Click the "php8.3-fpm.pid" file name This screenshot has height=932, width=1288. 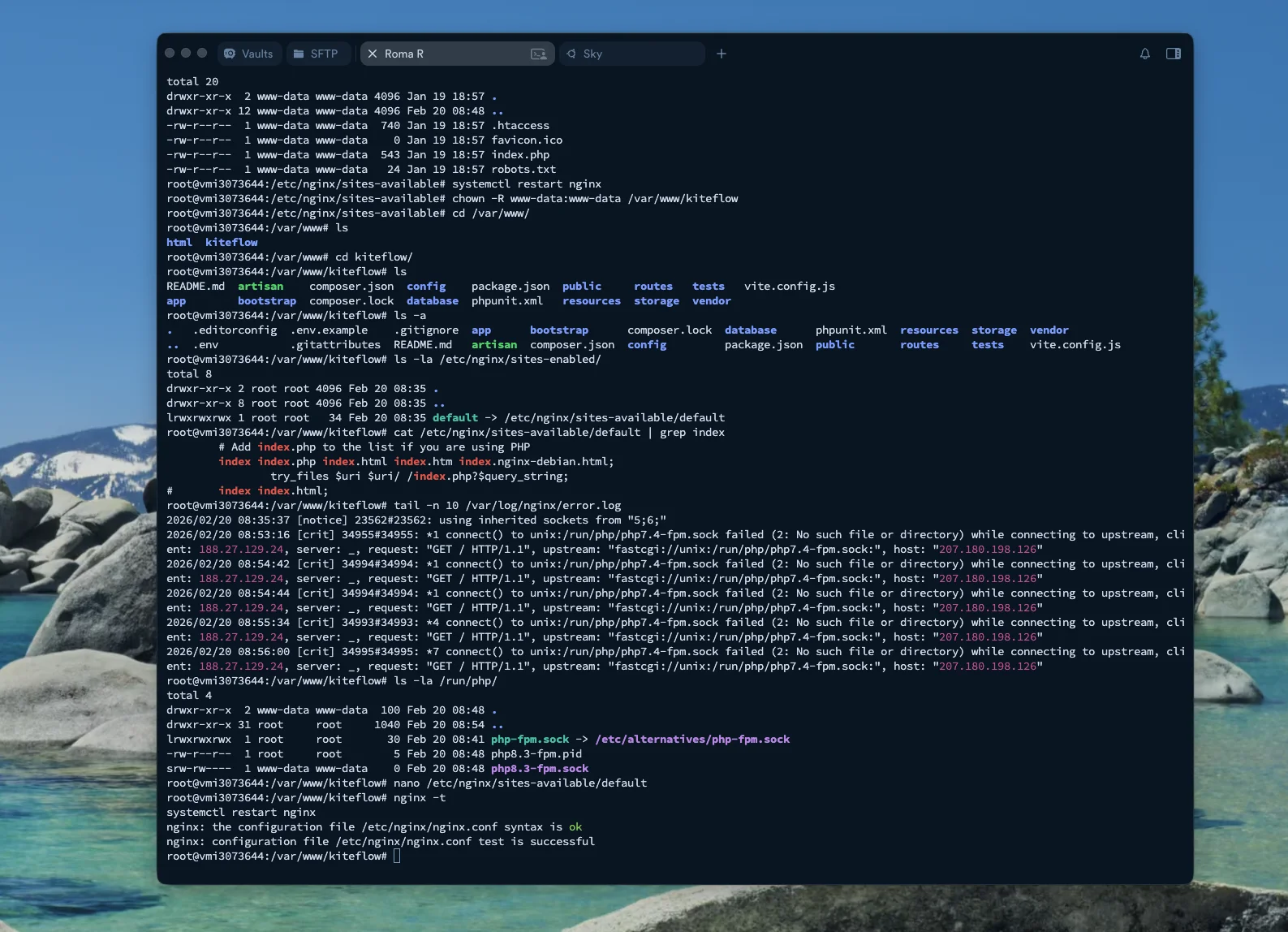point(536,753)
